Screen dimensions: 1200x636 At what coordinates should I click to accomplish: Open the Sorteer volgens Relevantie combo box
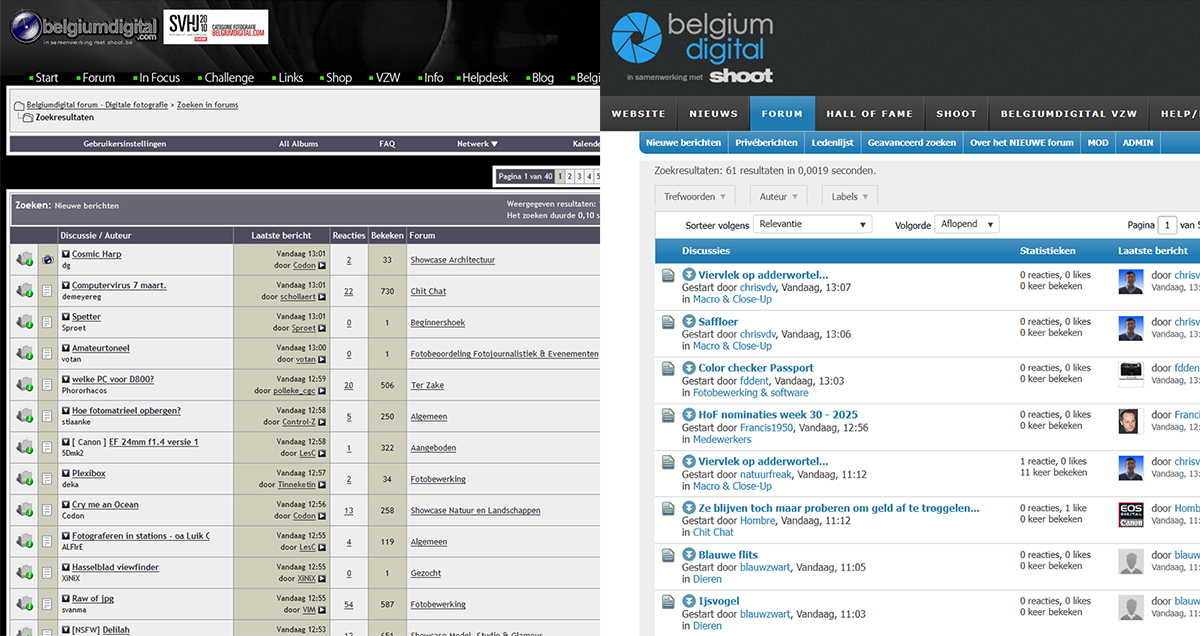tap(812, 225)
